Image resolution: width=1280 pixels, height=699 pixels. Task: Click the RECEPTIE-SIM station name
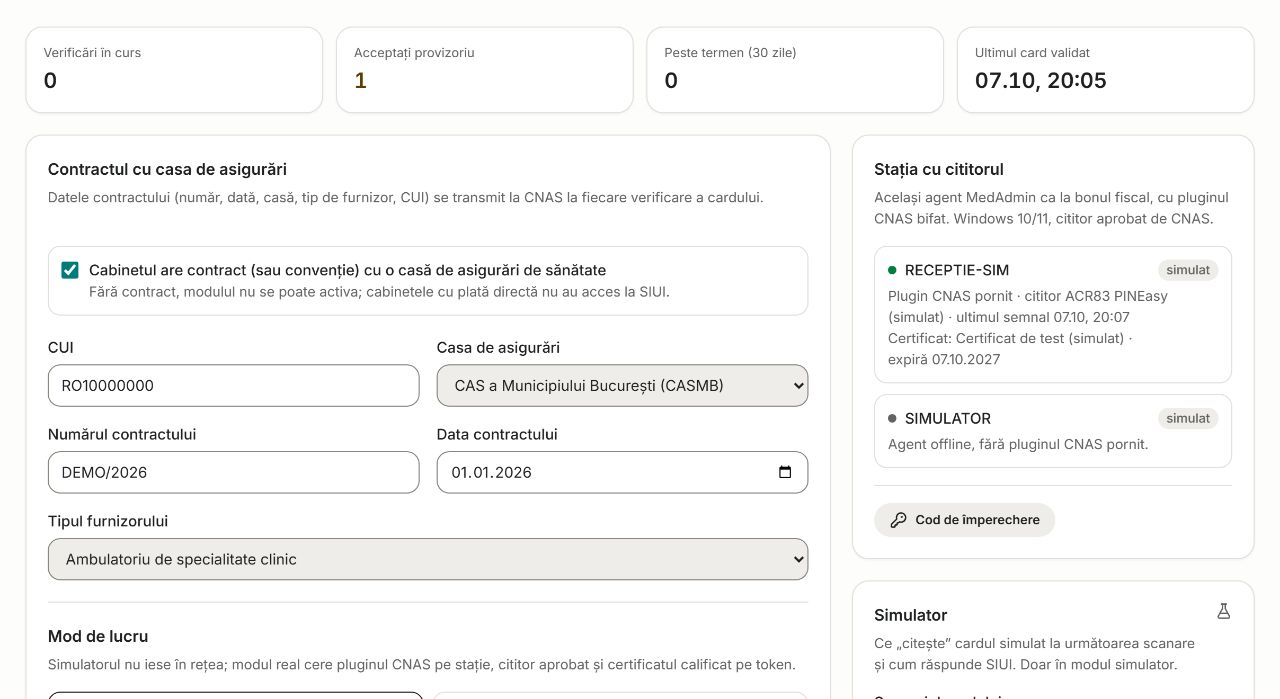click(957, 270)
